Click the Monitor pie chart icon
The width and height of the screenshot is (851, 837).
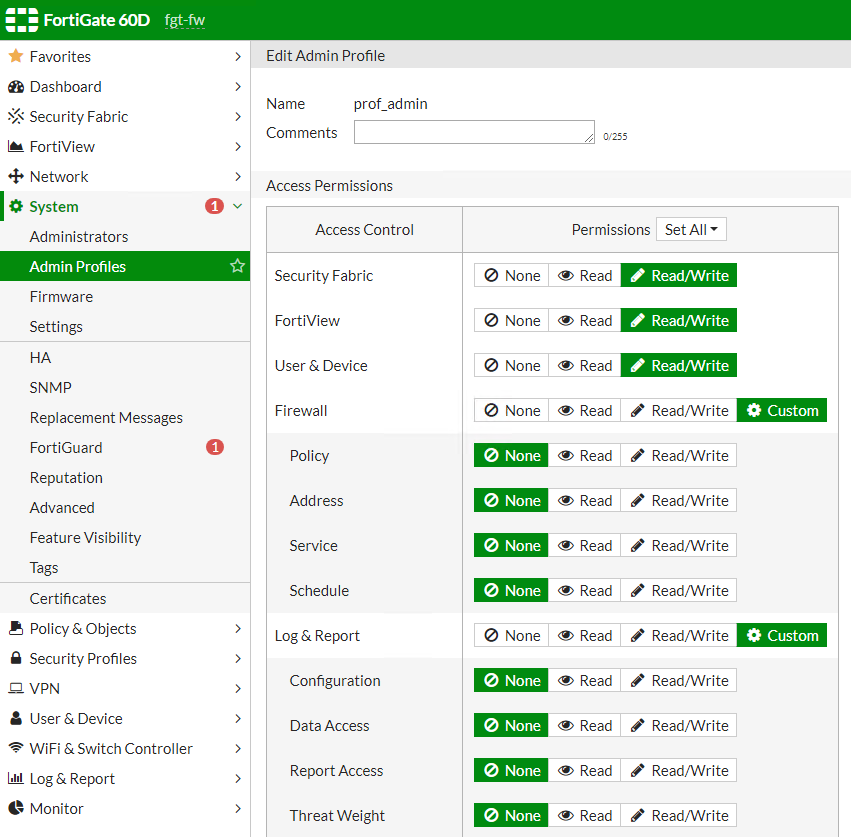[15, 809]
